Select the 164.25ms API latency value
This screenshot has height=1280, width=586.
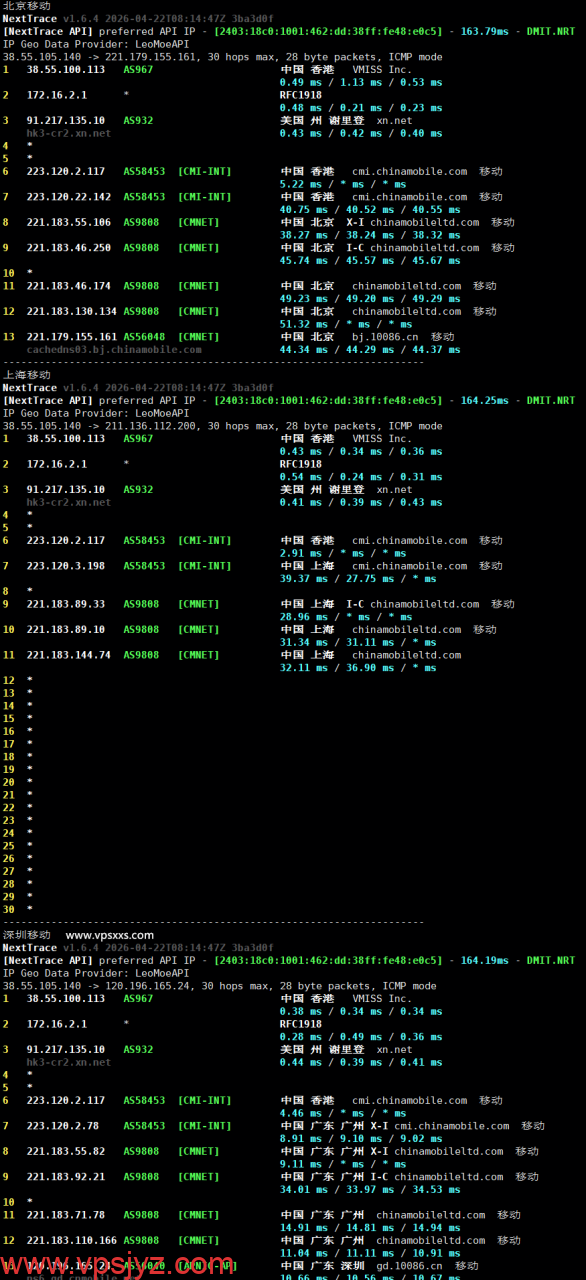[484, 401]
